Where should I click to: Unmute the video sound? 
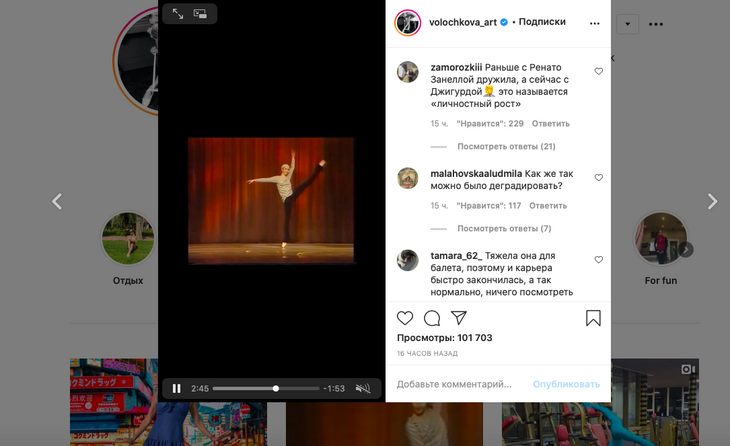(363, 388)
